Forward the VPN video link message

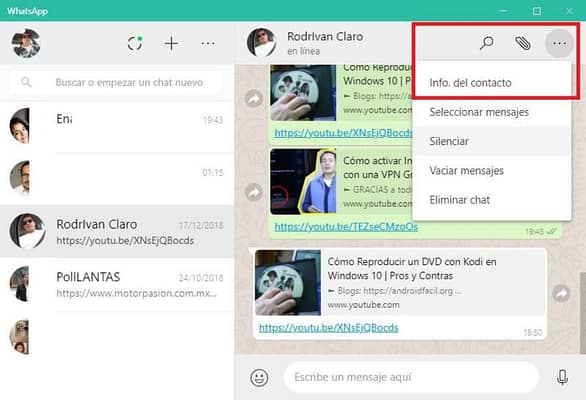tap(254, 193)
